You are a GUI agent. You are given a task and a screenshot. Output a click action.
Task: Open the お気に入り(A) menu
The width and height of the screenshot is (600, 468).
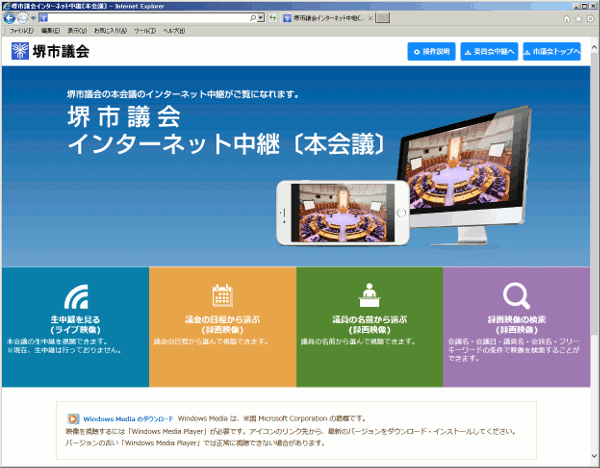110,31
